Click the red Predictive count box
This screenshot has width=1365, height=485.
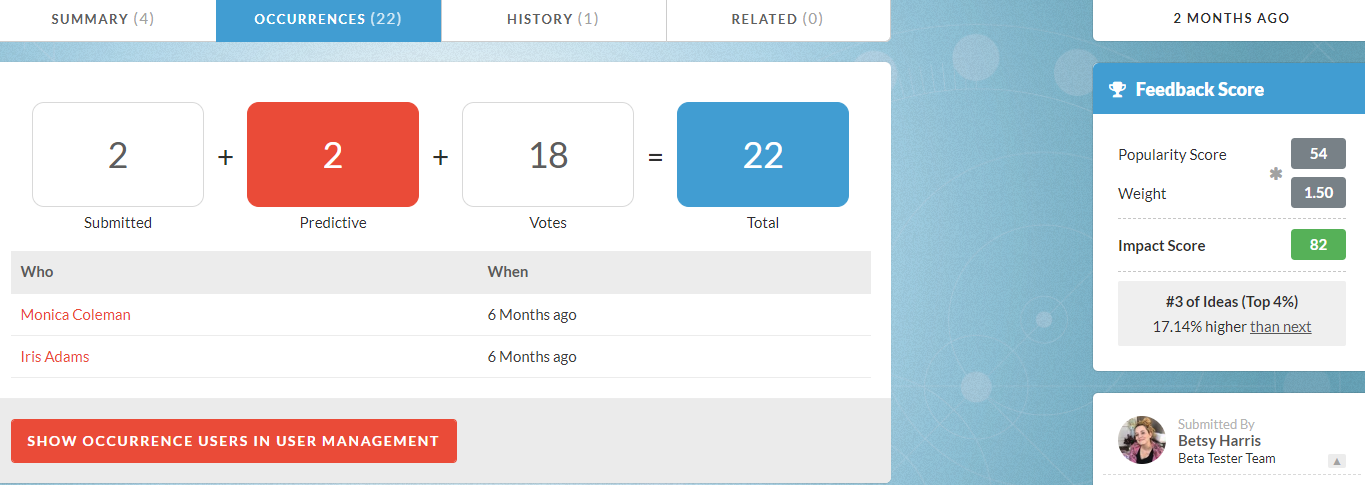[x=333, y=155]
